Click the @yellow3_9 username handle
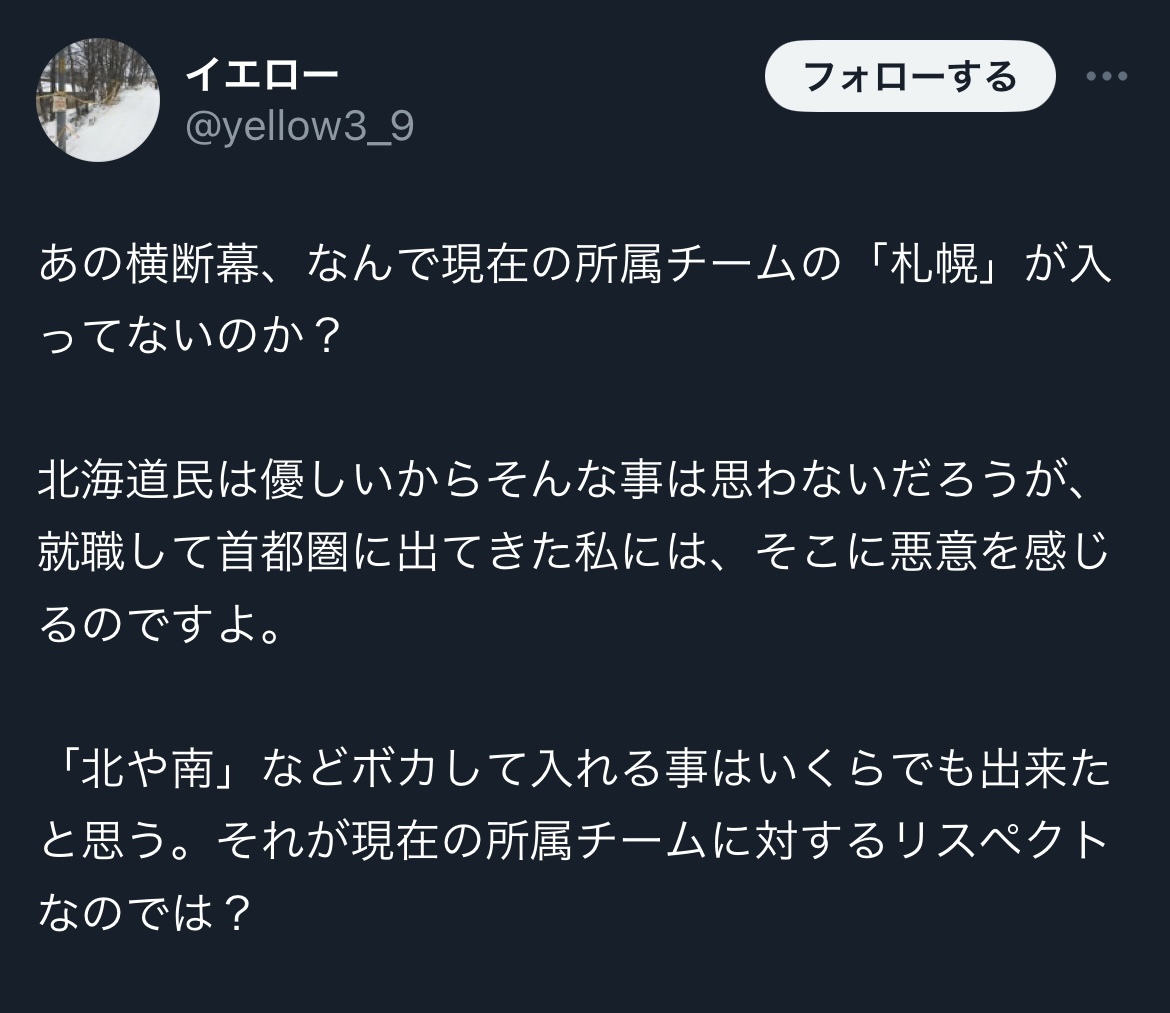Screen dimensions: 1170x1013 (x=299, y=127)
